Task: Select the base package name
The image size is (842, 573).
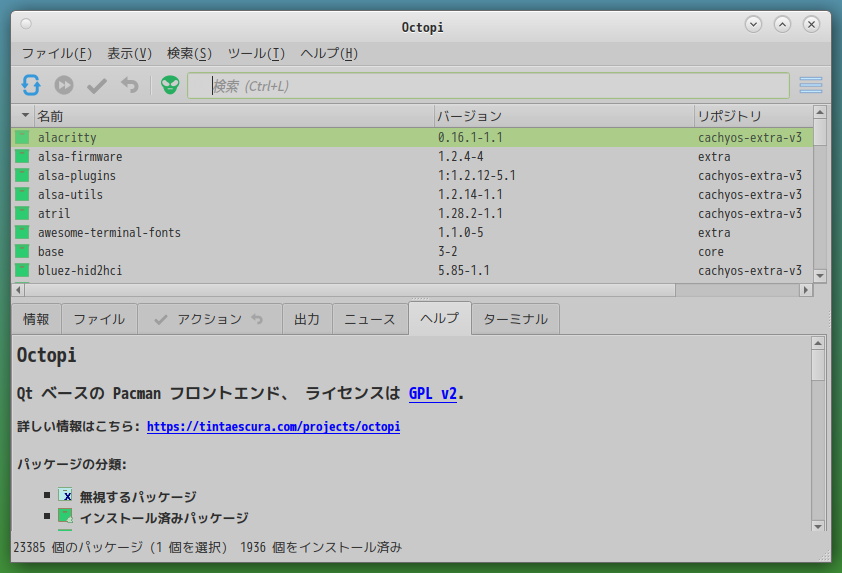Action: (50, 251)
